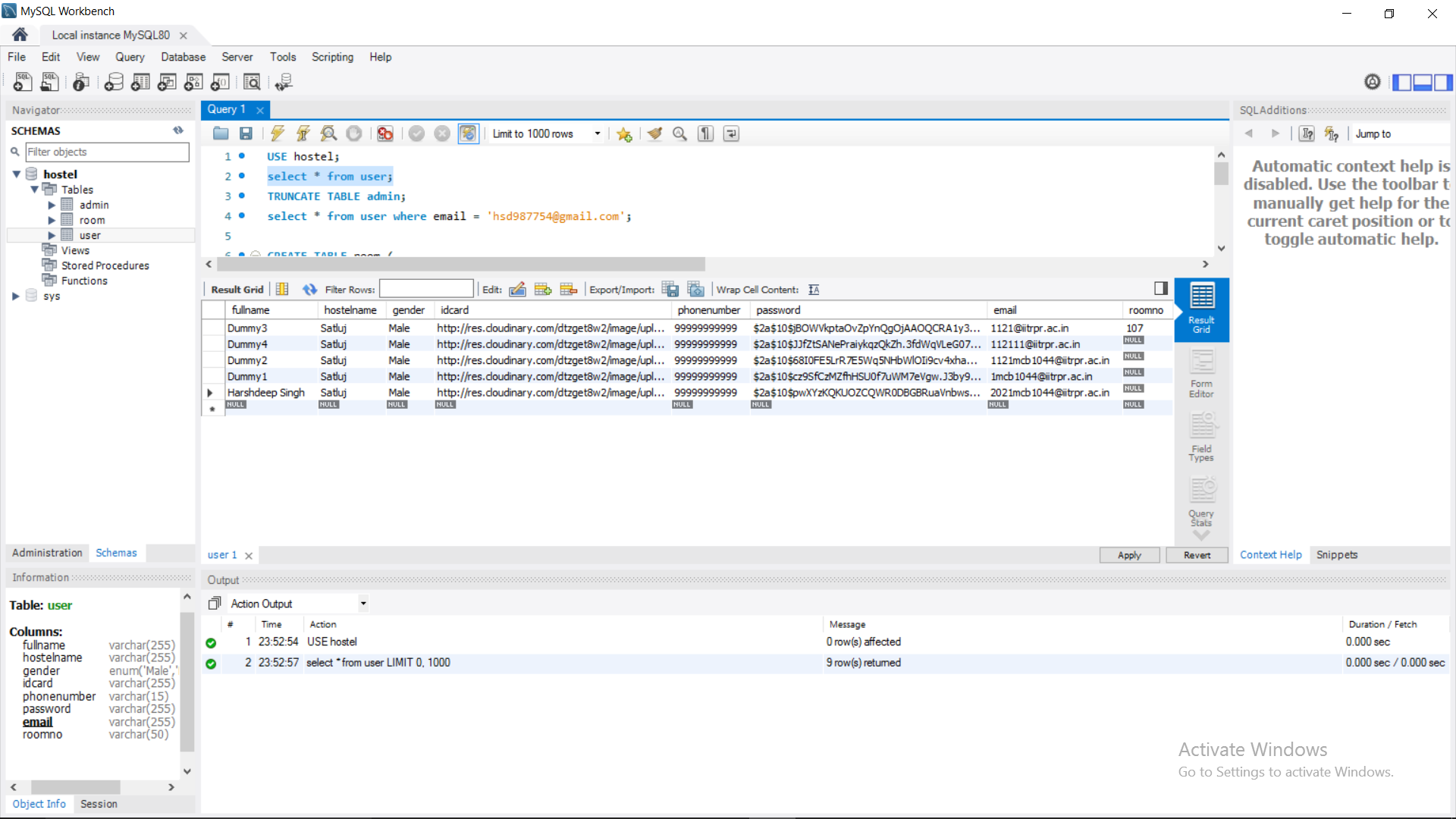The width and height of the screenshot is (1456, 819).
Task: Search table data icon in toolbar
Action: (x=252, y=82)
